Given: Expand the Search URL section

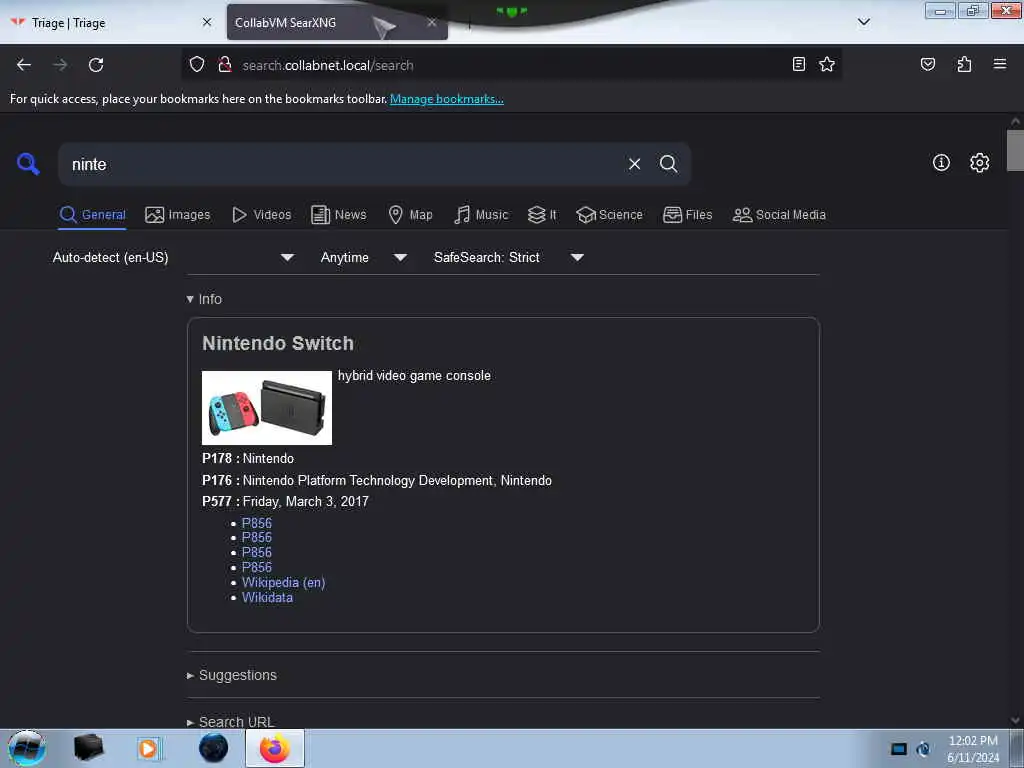Looking at the screenshot, I should pos(231,722).
